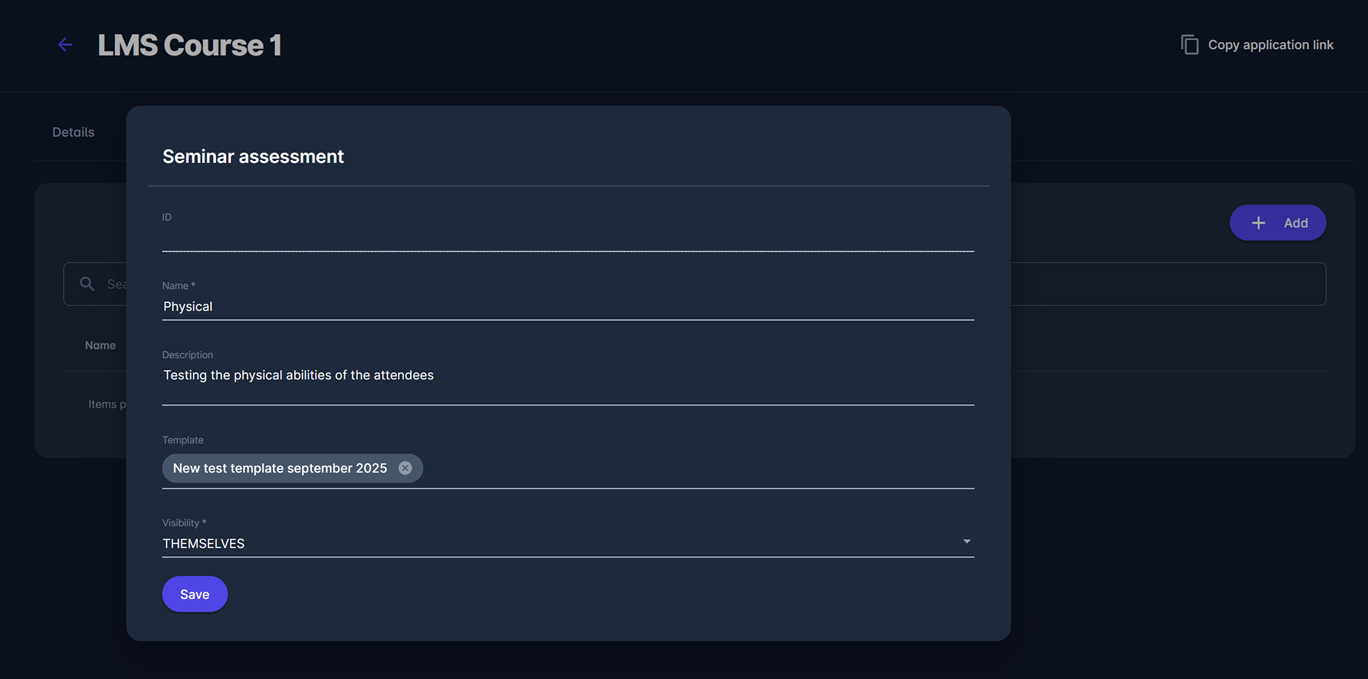The width and height of the screenshot is (1368, 679).
Task: Click the LMS Course 1 page heading
Action: (x=190, y=45)
